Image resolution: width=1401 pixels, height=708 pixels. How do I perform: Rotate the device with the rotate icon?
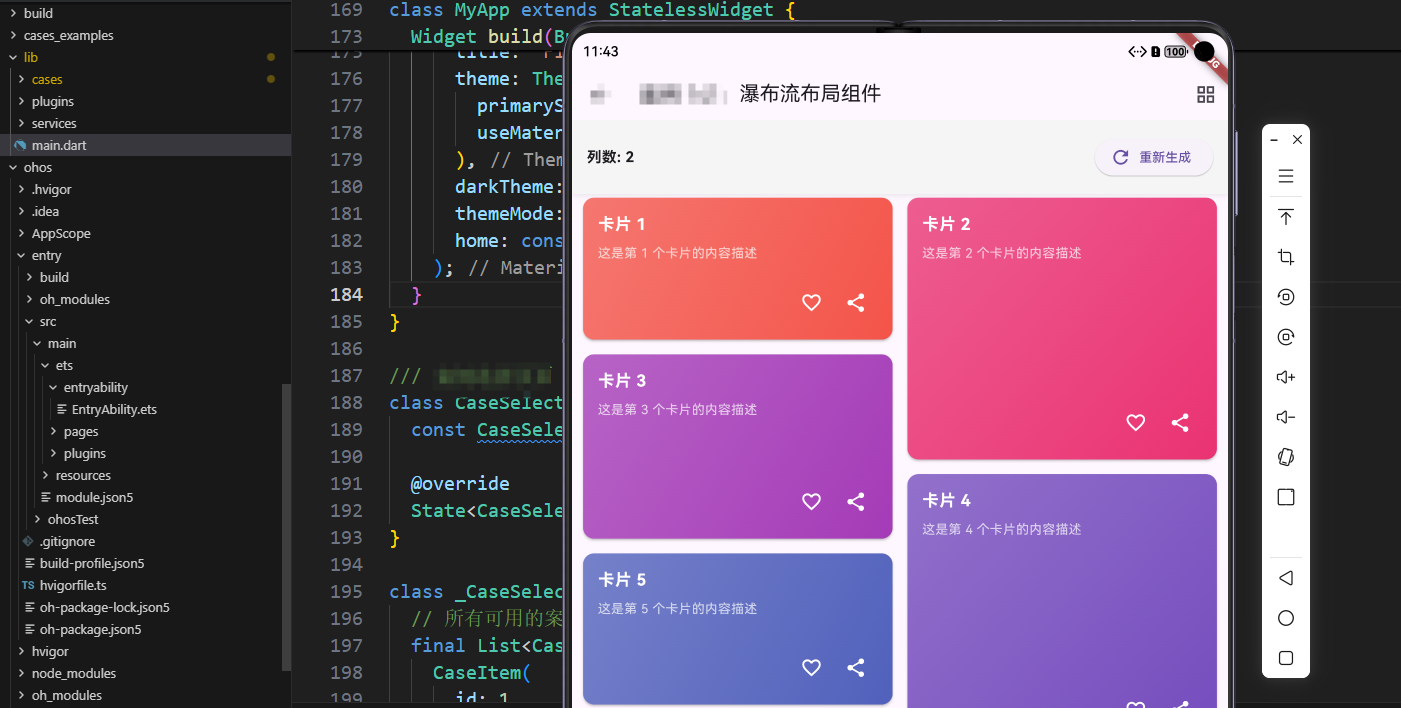point(1285,297)
